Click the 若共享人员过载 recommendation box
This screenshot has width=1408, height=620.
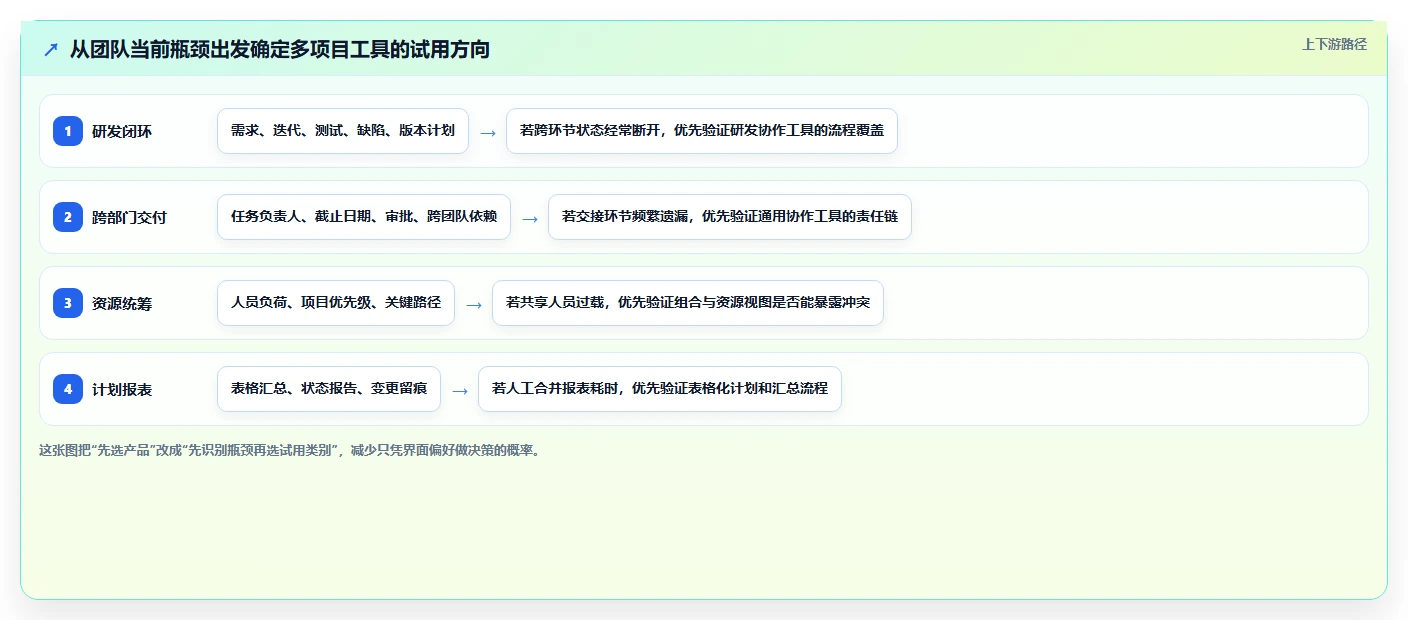coord(688,303)
